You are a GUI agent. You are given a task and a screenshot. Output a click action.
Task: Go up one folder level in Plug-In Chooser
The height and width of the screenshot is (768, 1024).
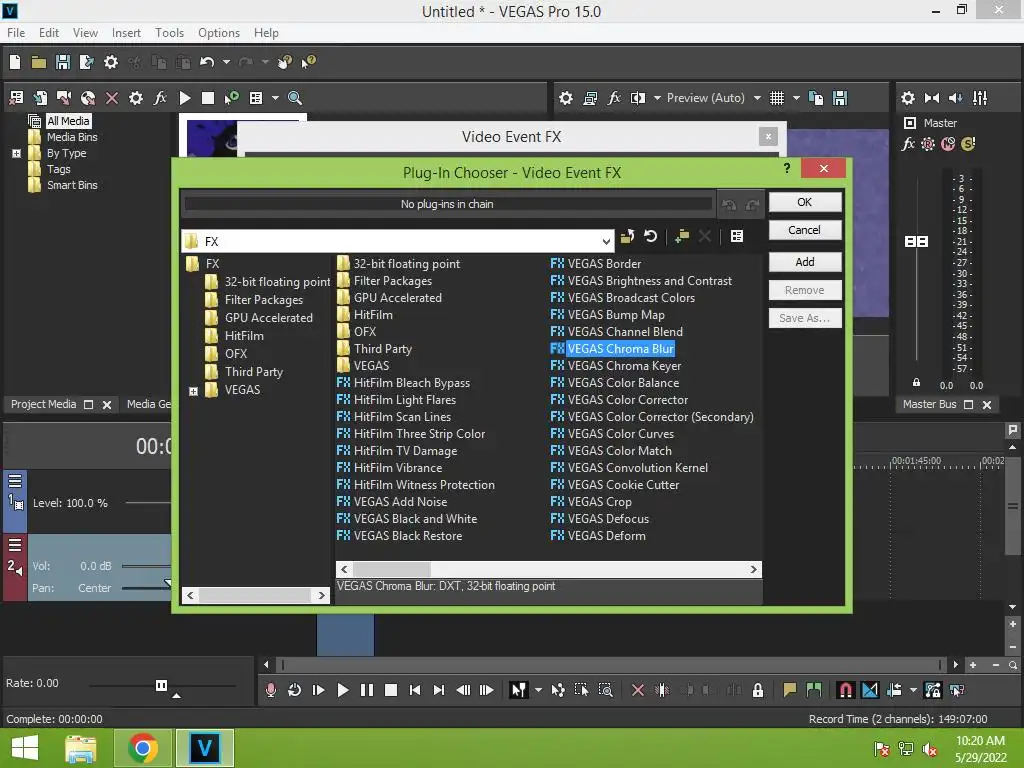(x=628, y=236)
